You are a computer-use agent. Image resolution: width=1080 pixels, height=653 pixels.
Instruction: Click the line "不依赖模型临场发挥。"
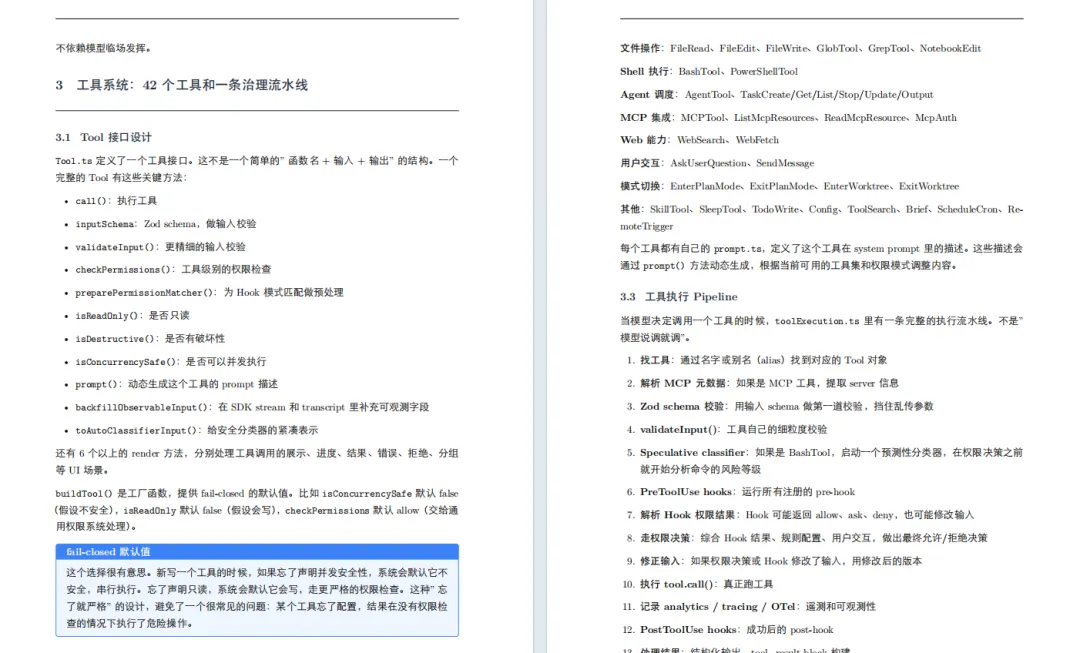coord(103,48)
